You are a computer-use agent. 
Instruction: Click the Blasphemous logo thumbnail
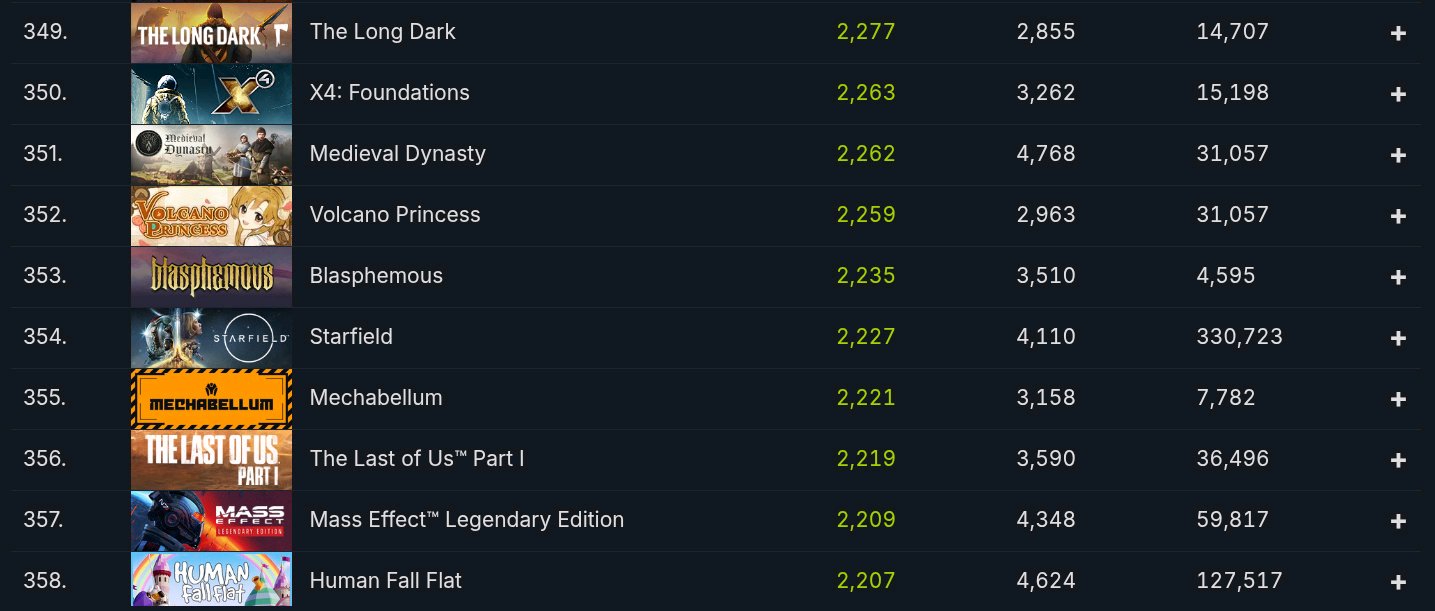click(x=211, y=276)
